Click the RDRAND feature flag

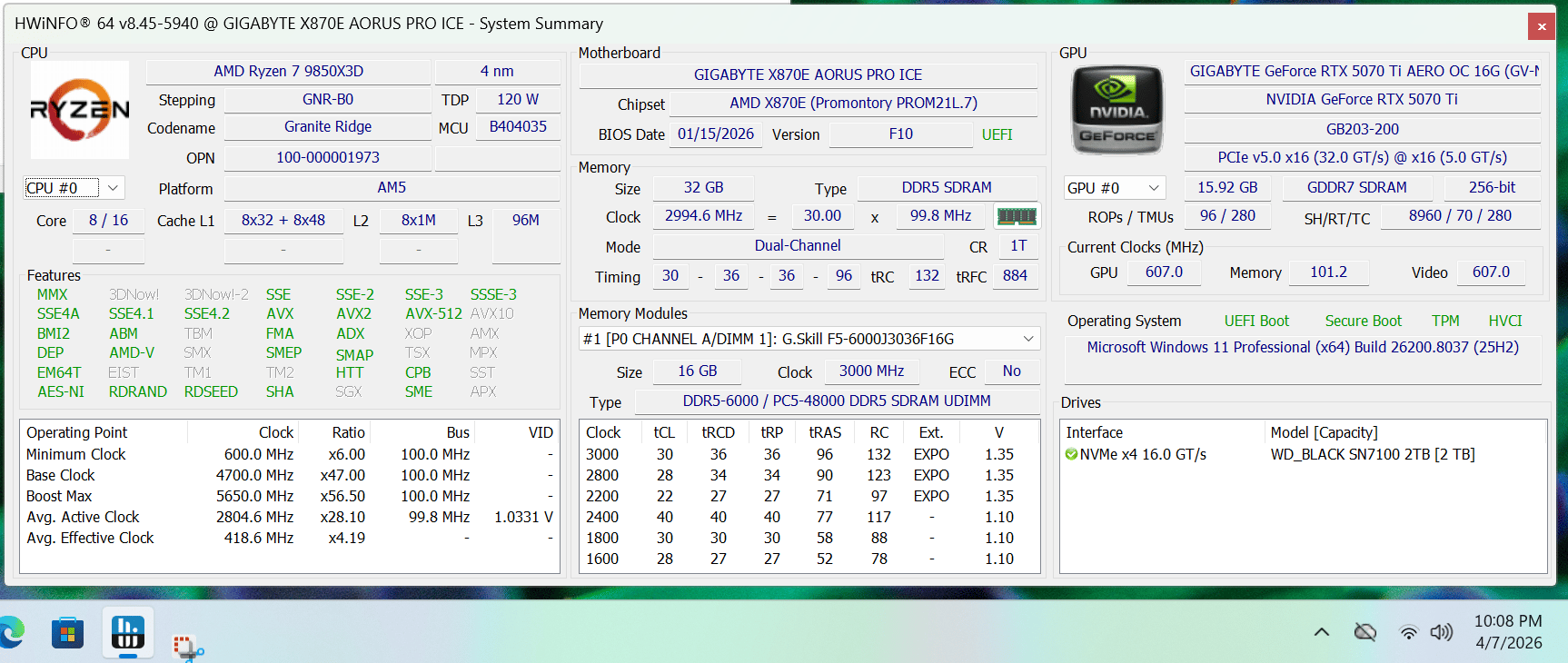coord(138,392)
